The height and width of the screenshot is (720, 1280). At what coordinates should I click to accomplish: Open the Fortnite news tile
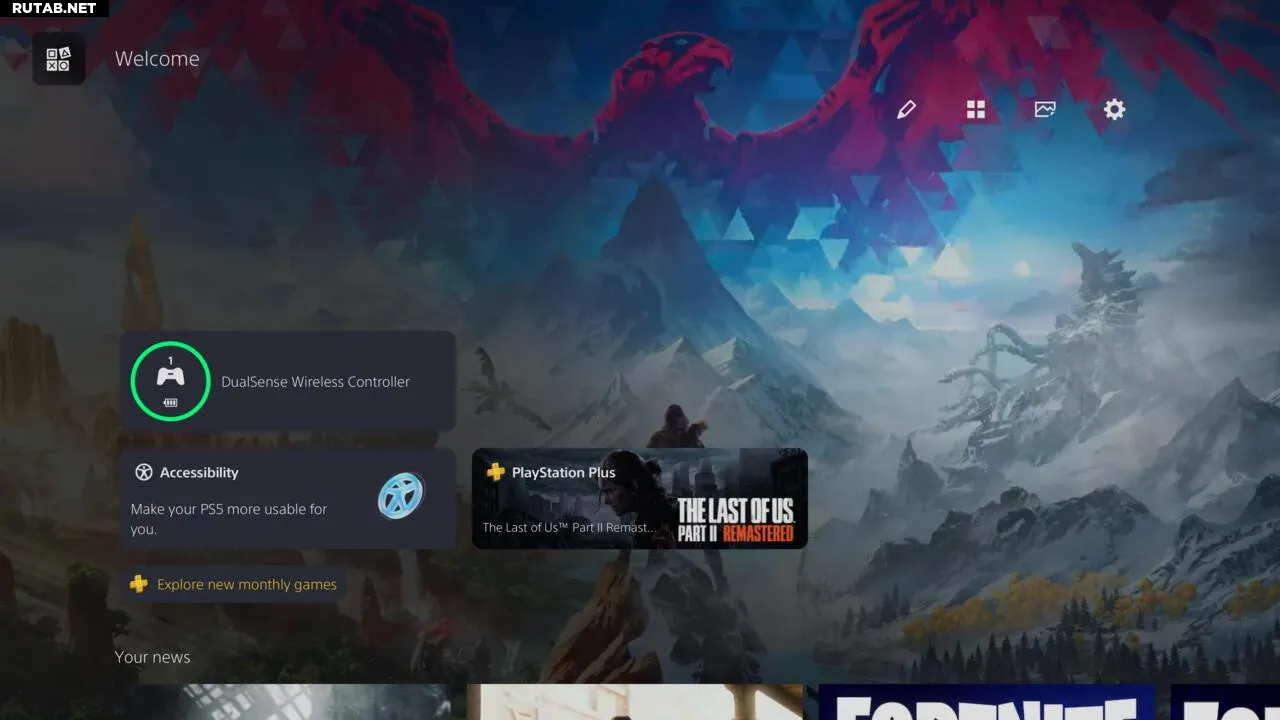(x=986, y=702)
